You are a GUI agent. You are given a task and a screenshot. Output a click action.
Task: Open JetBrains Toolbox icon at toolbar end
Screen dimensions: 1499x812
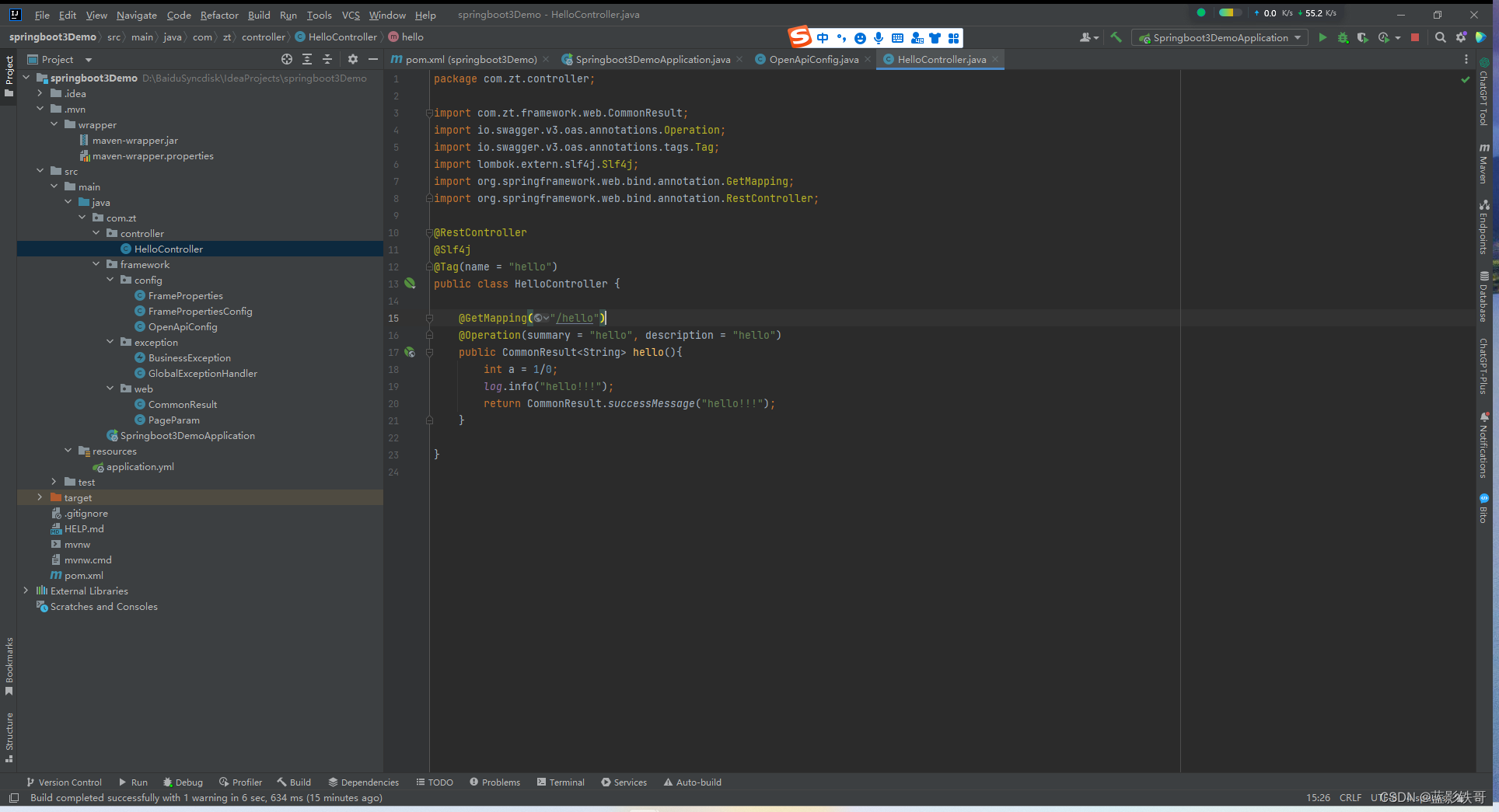[x=1482, y=37]
